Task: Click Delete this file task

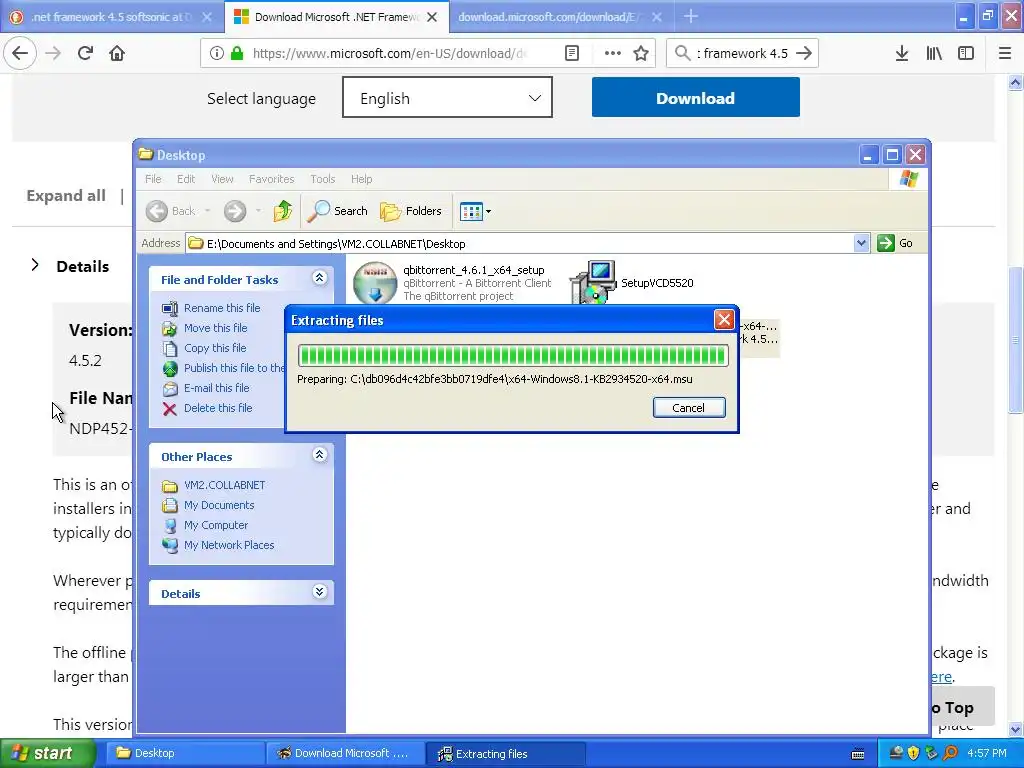Action: click(218, 408)
